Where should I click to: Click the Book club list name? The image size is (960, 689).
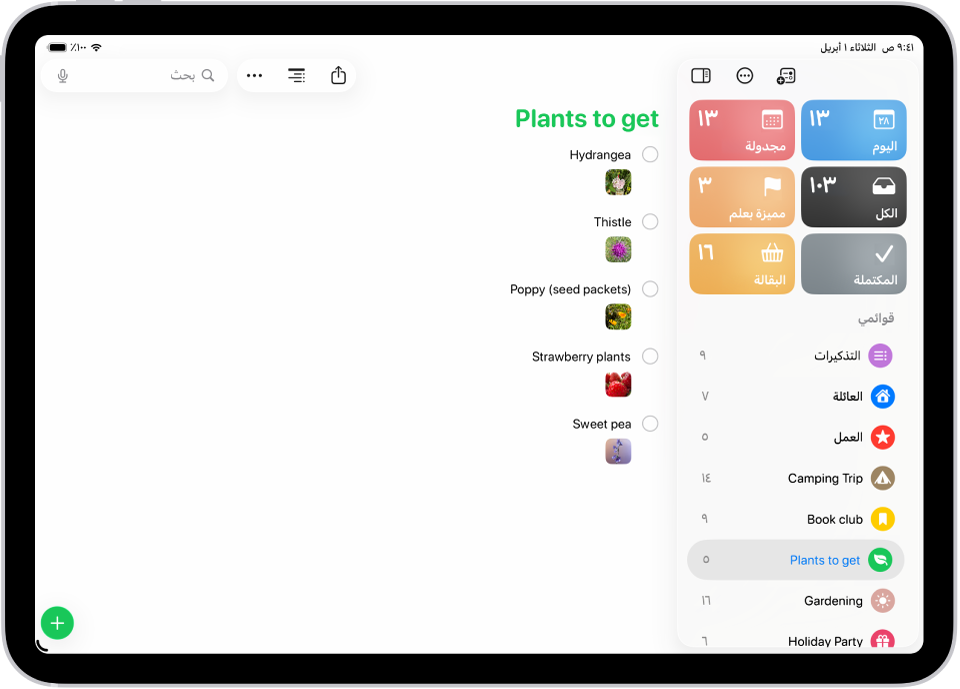pyautogui.click(x=834, y=519)
